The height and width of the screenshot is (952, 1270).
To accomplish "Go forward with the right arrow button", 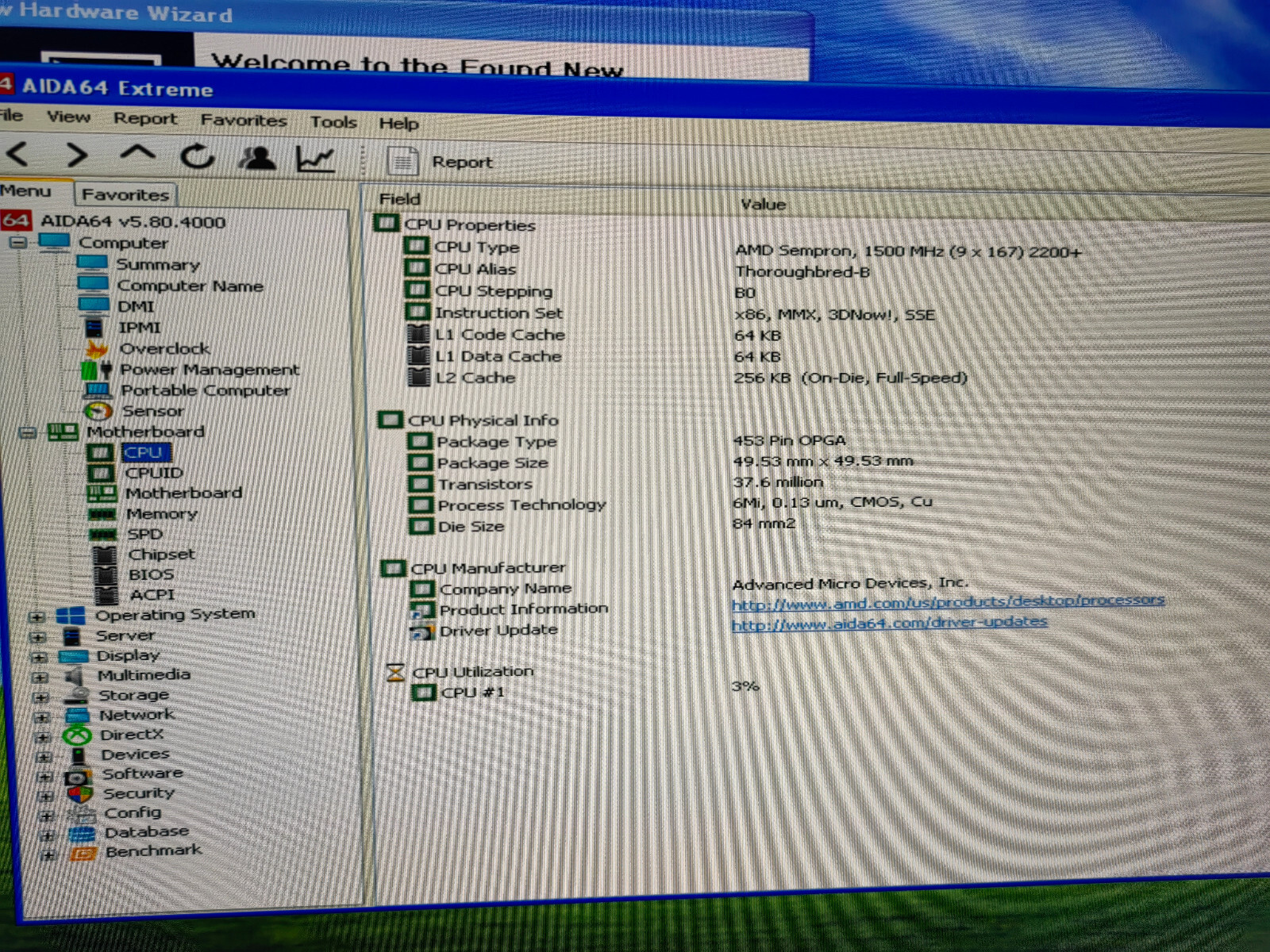I will (x=77, y=154).
